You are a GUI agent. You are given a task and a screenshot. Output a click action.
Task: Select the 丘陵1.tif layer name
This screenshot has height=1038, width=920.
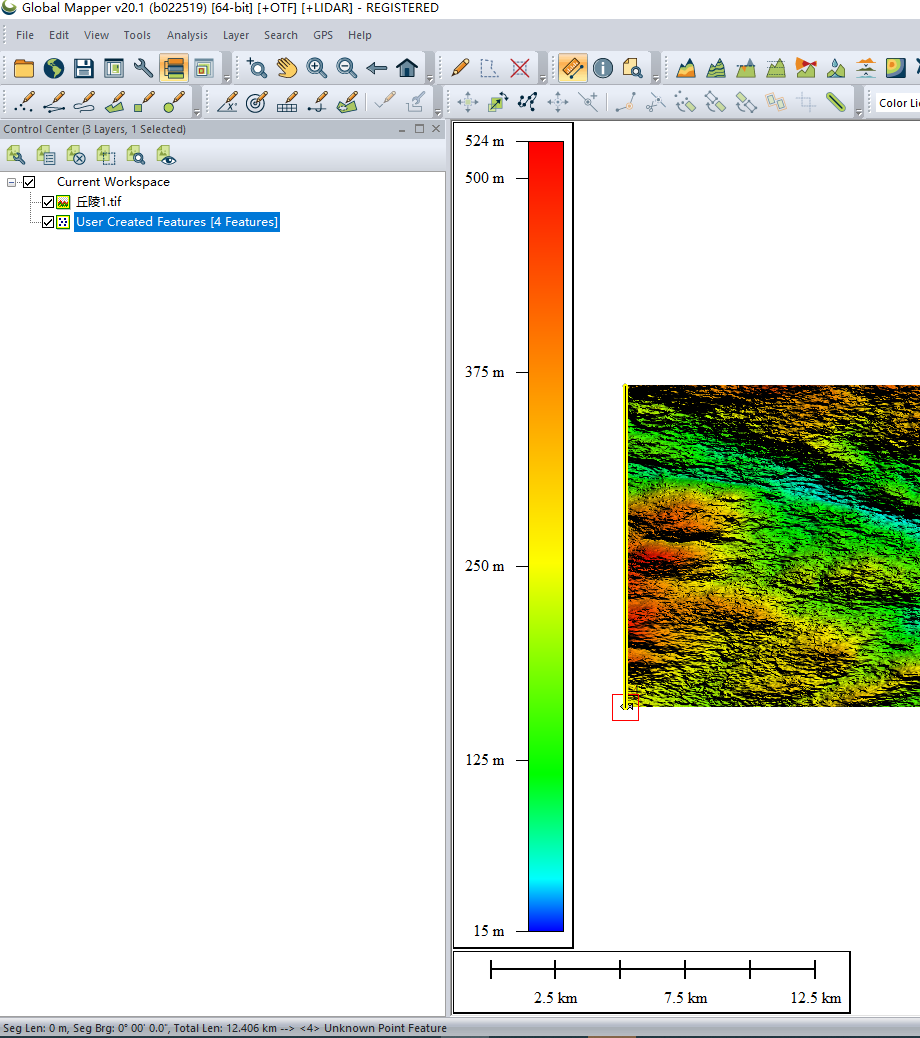pos(99,202)
